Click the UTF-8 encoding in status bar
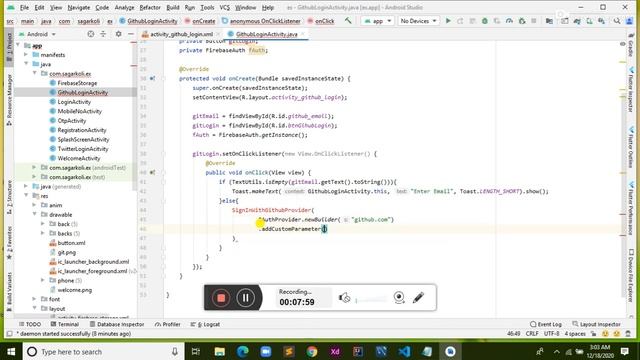Image resolution: width=640 pixels, height=360 pixels. pos(551,333)
